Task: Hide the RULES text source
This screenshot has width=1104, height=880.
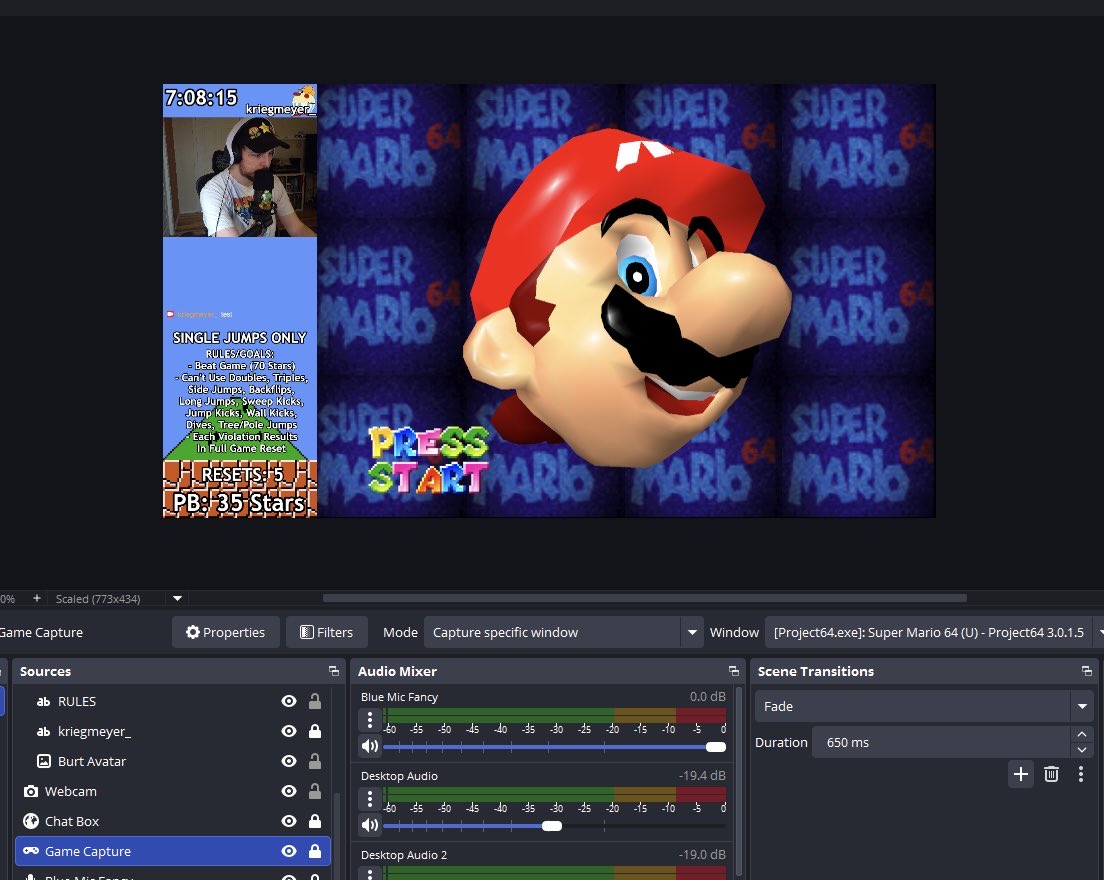Action: pos(289,702)
